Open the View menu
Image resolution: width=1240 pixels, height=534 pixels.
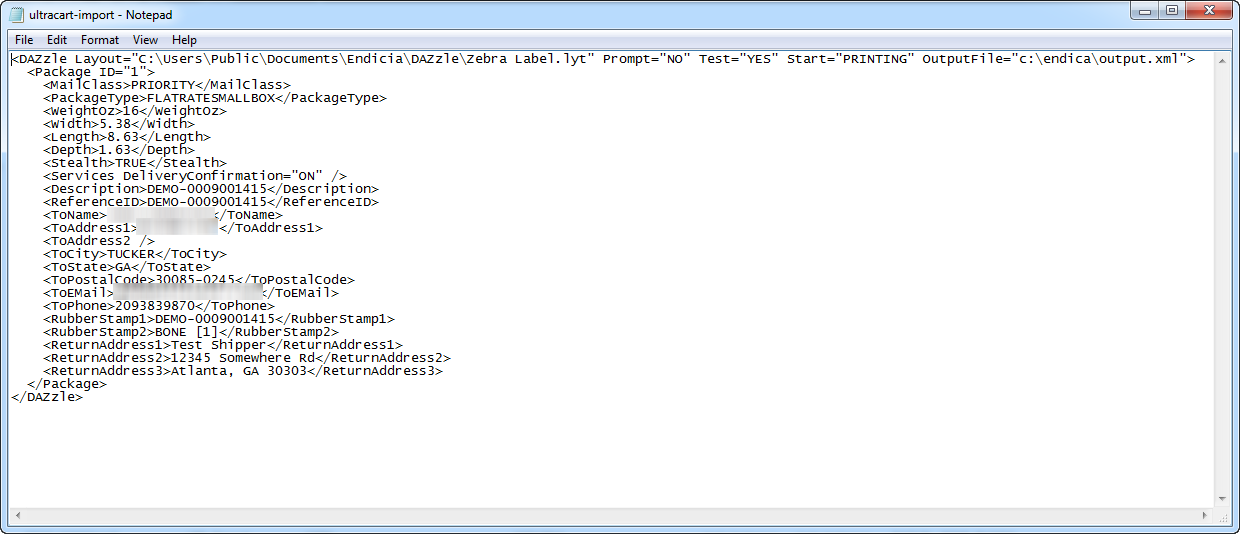pos(146,40)
